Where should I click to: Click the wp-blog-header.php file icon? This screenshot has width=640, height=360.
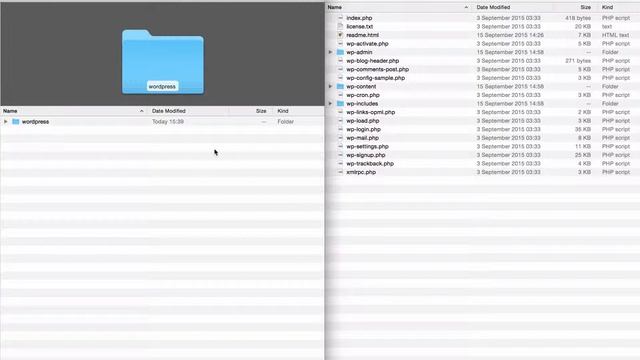pyautogui.click(x=340, y=61)
